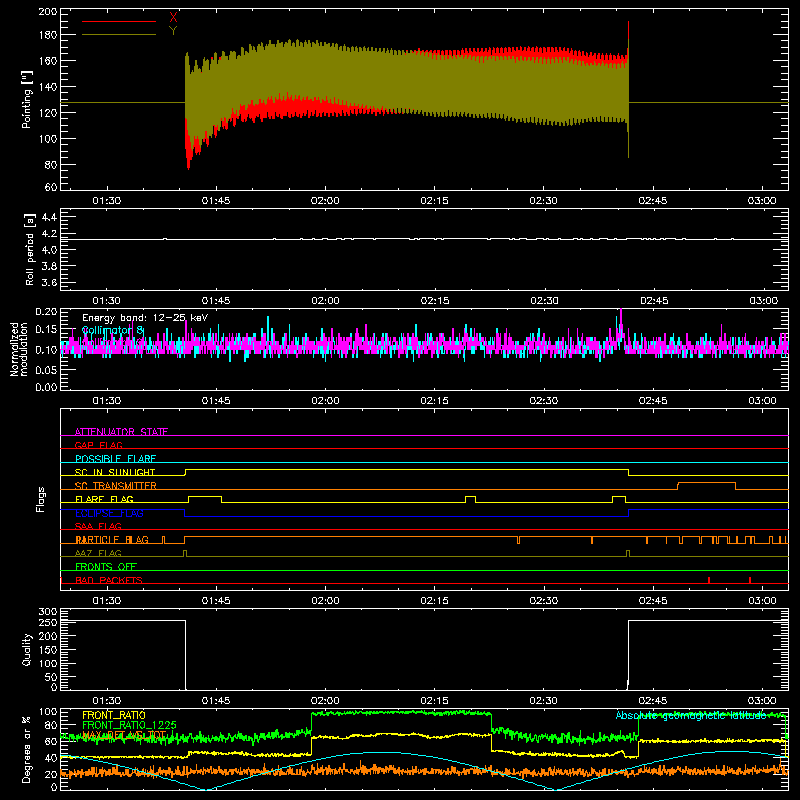Click the 0.20 tick on modulation axis

[46, 312]
